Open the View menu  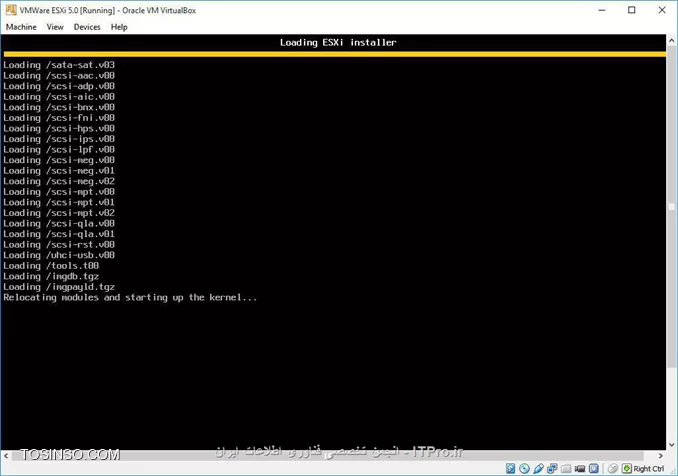tap(55, 27)
